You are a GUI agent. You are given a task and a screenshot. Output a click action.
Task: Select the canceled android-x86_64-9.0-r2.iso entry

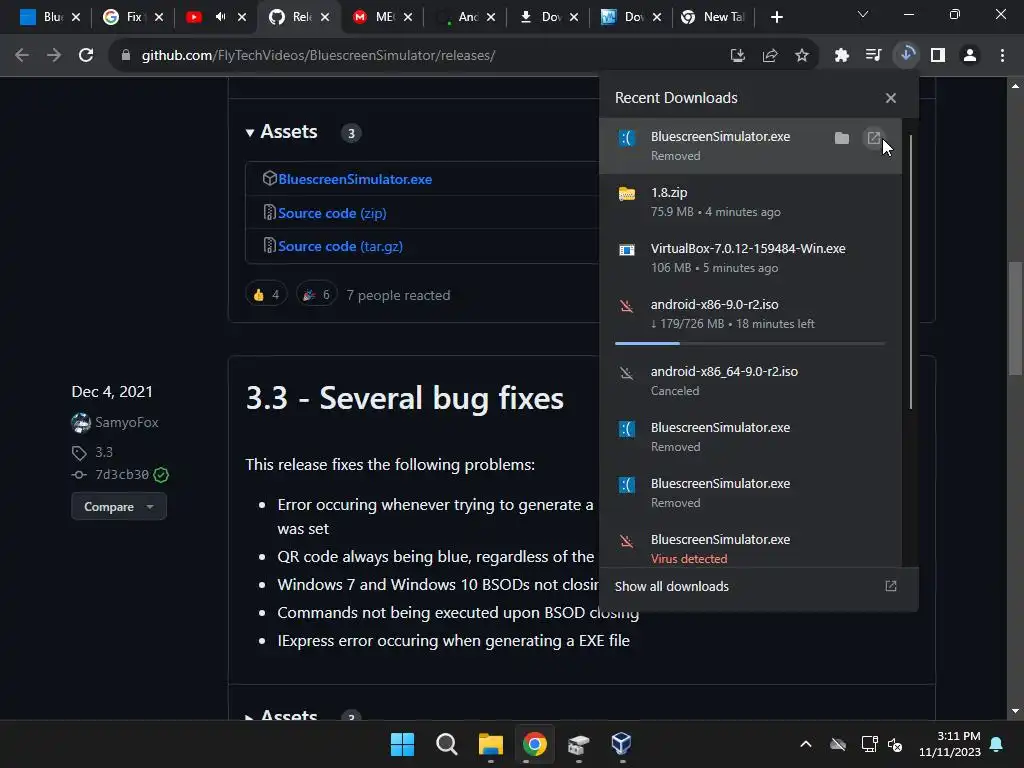(x=750, y=381)
